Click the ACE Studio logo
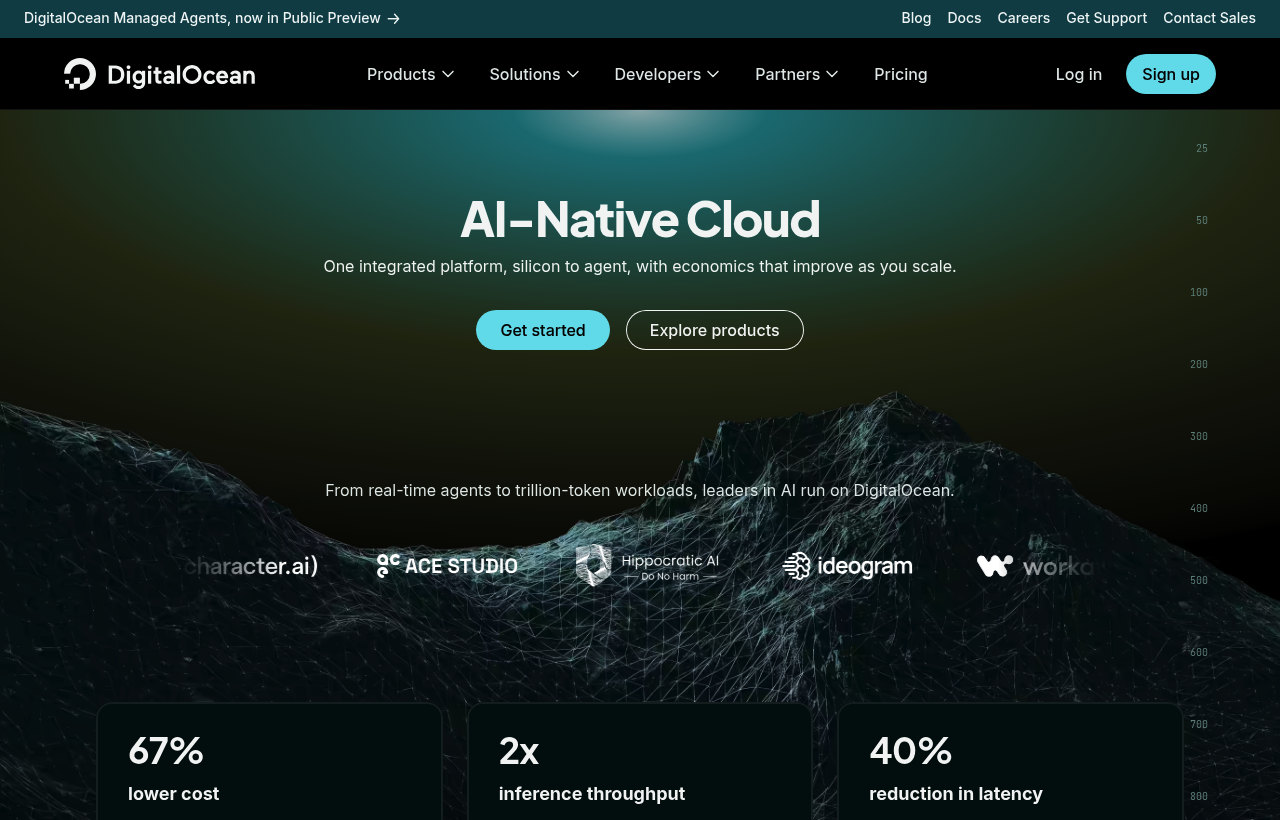 point(447,566)
